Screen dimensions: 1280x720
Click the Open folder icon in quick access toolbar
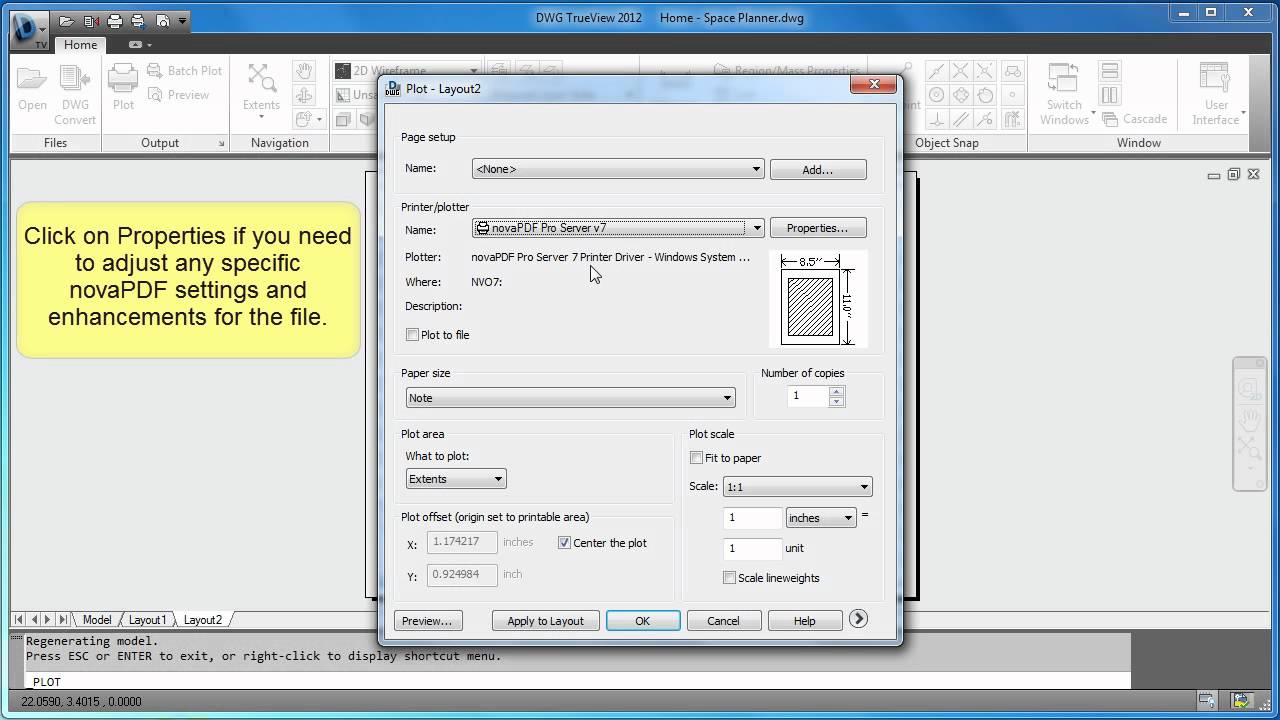tap(67, 19)
